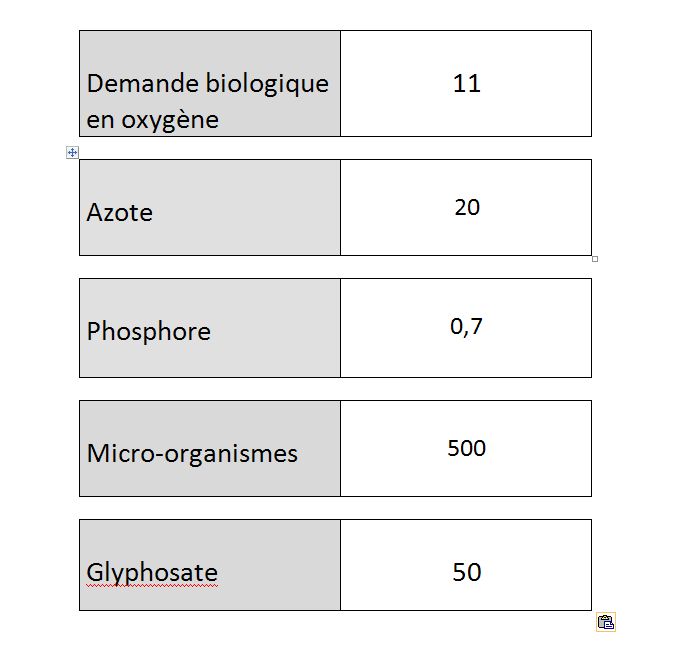Click the table resize handle square
Viewport: 688px width, 661px height.
595,259
